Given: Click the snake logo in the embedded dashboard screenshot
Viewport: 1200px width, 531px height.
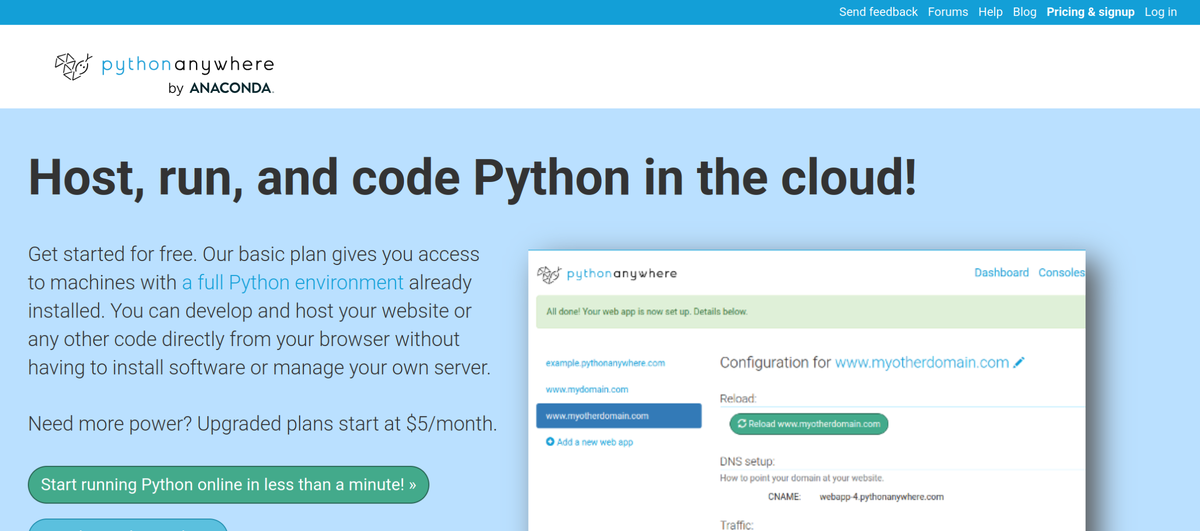Looking at the screenshot, I should coord(549,273).
